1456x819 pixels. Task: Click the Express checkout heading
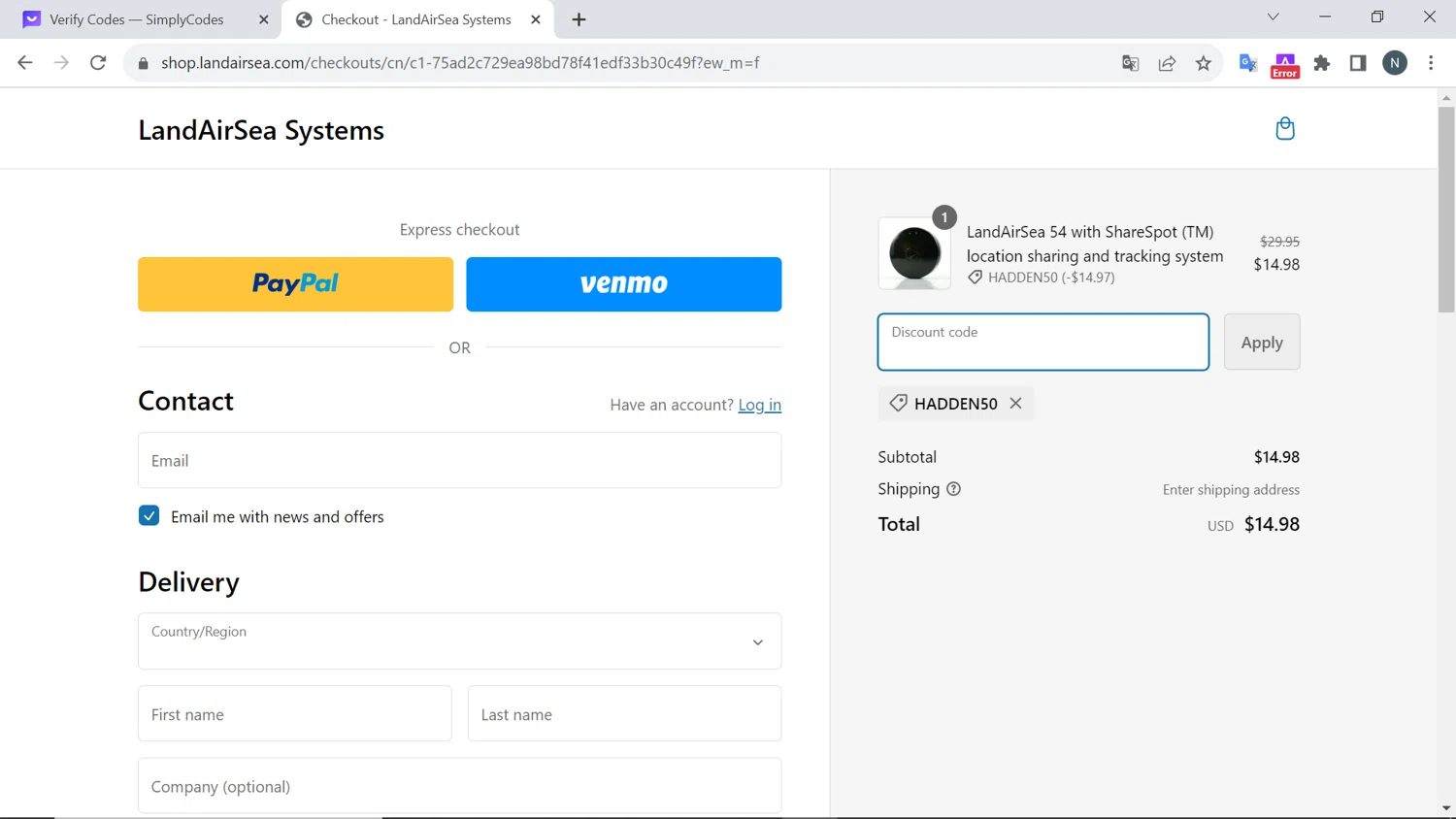click(x=459, y=230)
